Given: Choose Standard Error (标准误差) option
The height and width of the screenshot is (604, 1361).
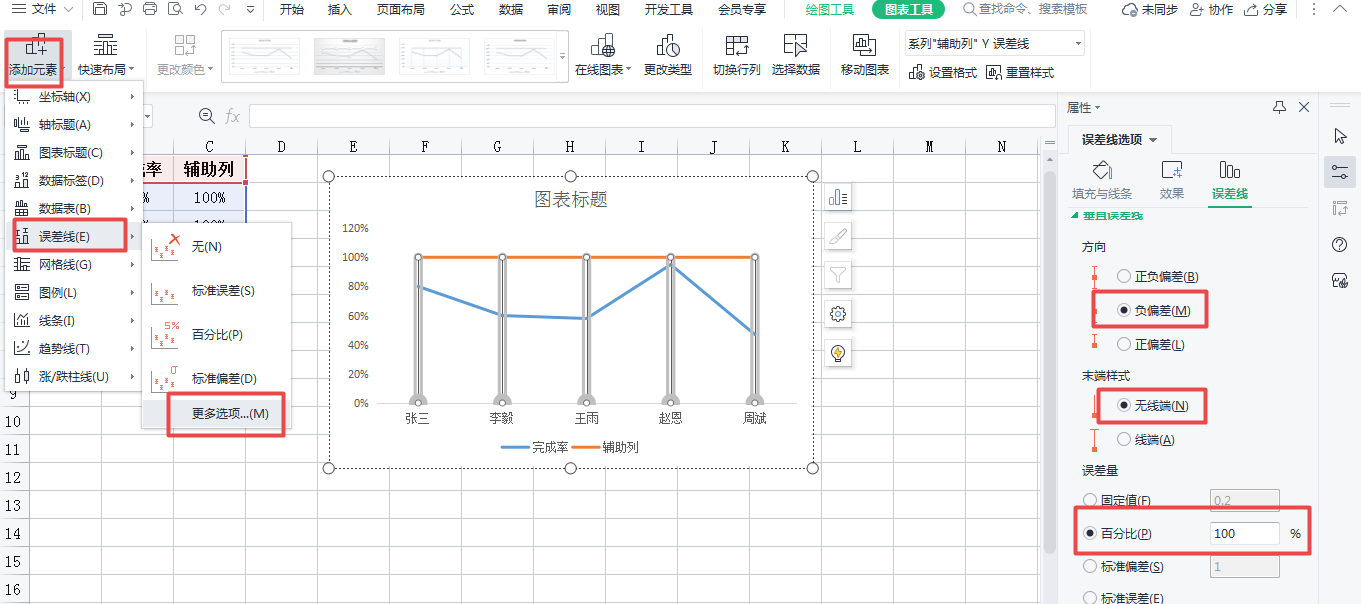Looking at the screenshot, I should coord(216,291).
